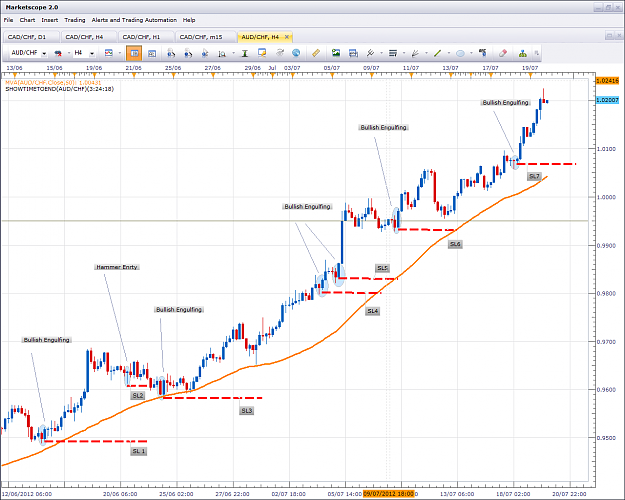
Task: Close the AUD/CHF, H4 tab
Action: tap(287, 37)
